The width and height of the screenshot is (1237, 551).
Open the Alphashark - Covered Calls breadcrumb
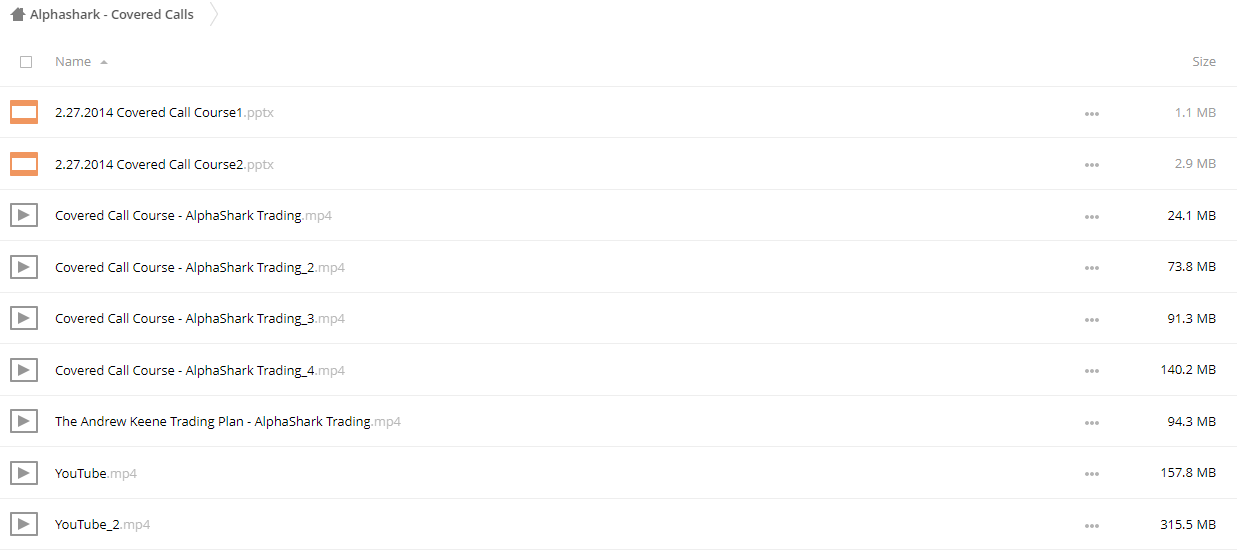coord(112,15)
